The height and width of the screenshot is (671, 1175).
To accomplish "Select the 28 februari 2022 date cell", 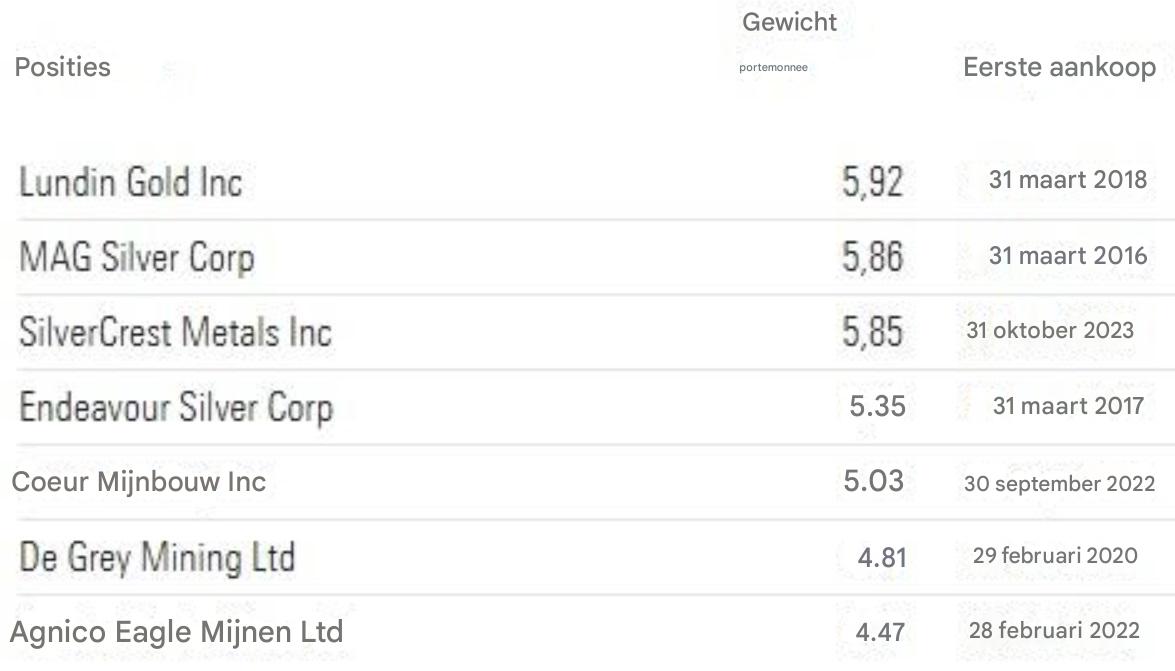I will [1054, 631].
